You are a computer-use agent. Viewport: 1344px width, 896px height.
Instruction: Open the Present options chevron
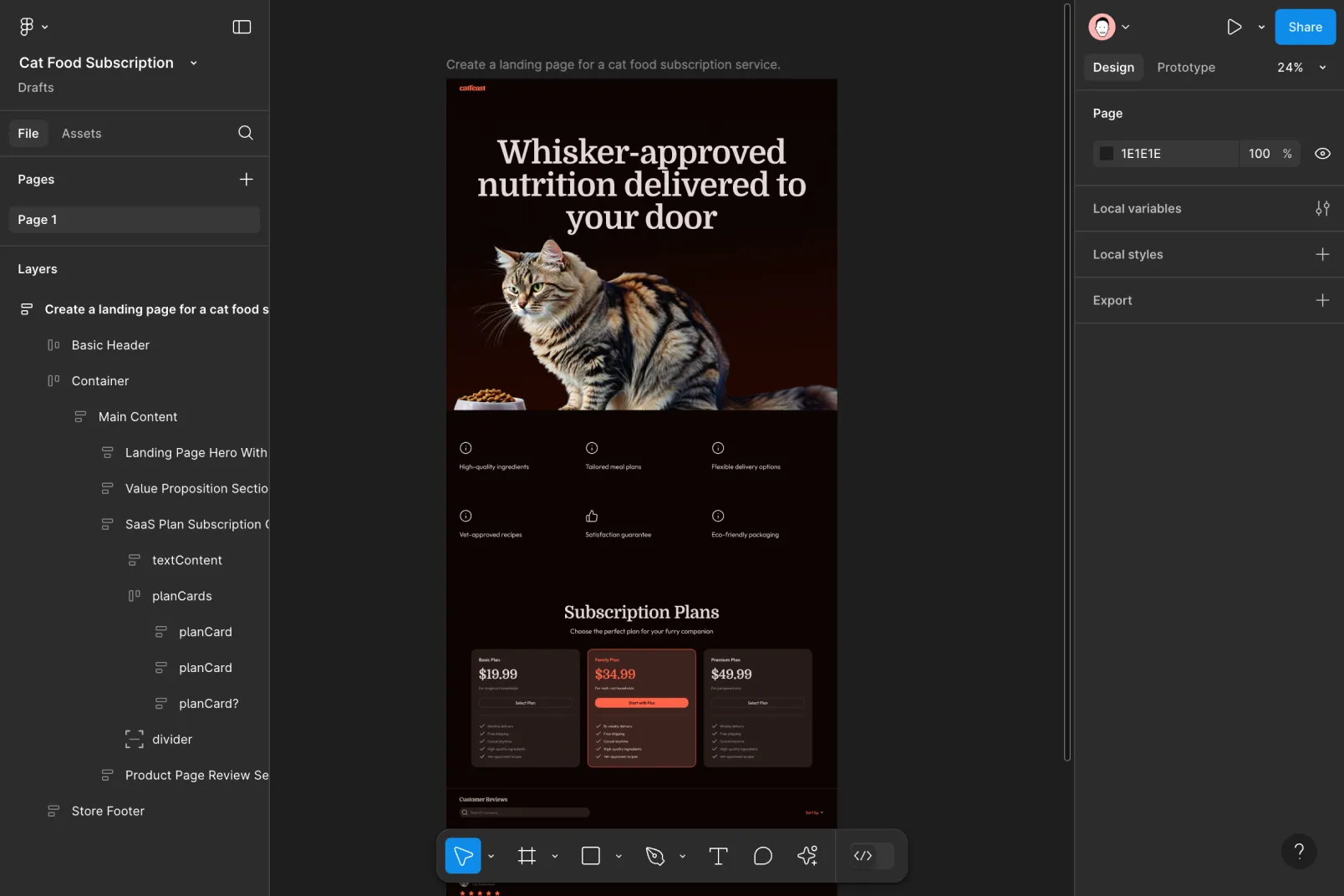(1261, 27)
